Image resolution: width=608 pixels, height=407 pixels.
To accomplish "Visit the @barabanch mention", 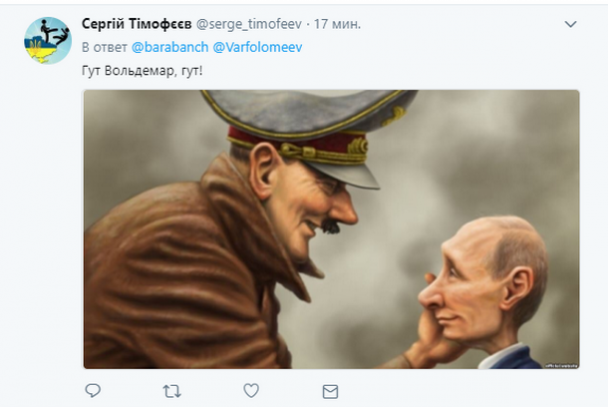I will click(x=170, y=47).
